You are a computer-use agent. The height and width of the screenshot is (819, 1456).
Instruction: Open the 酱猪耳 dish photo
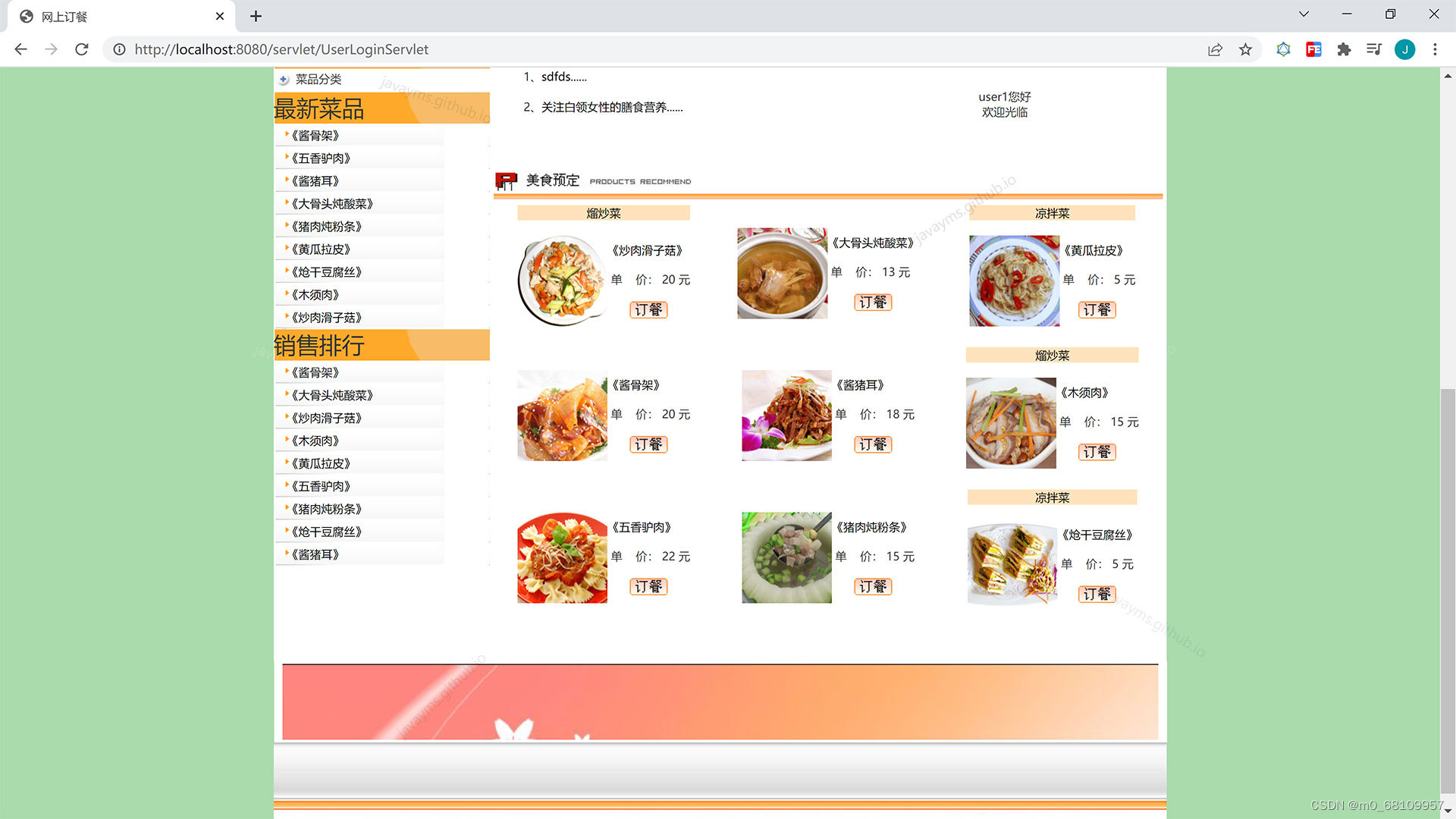click(786, 416)
